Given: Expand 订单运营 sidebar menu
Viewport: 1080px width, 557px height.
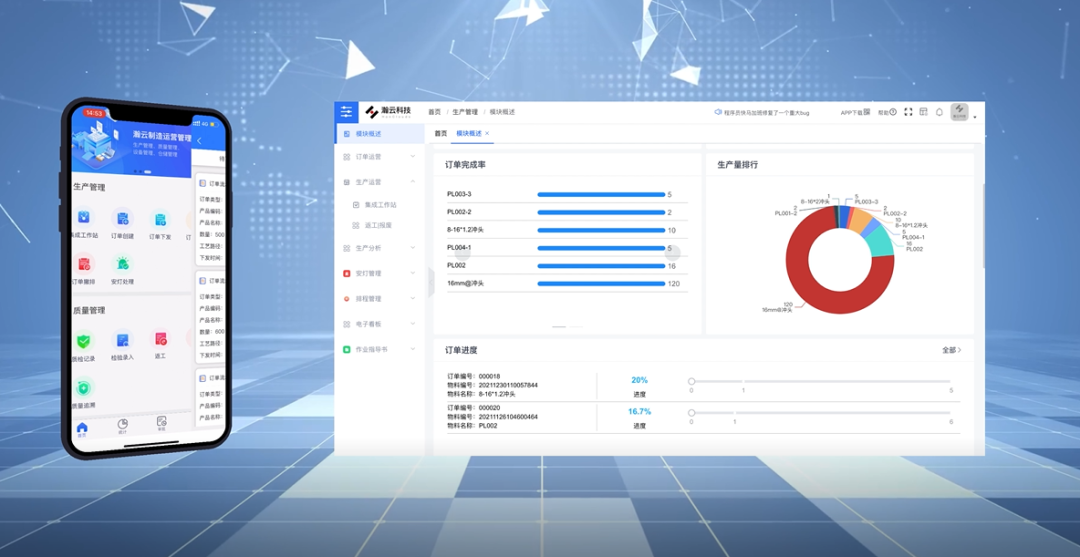Looking at the screenshot, I should pyautogui.click(x=380, y=157).
